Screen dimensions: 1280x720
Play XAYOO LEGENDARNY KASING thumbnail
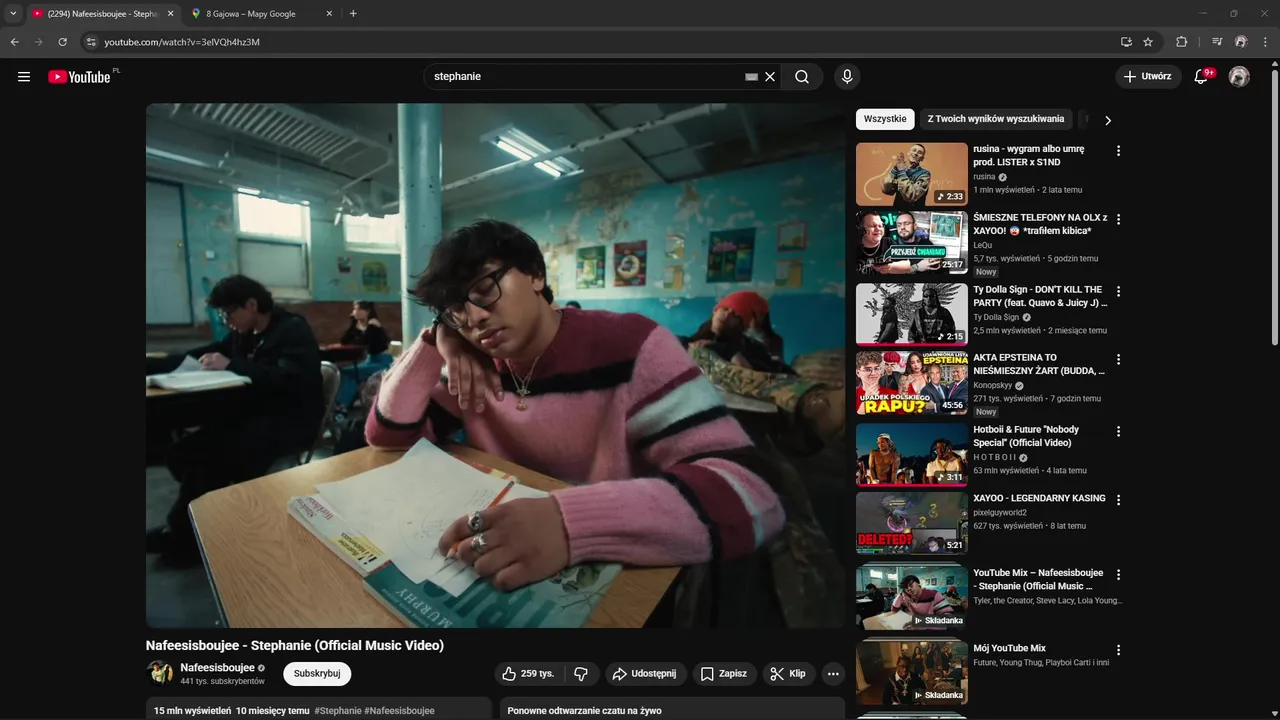pos(912,522)
